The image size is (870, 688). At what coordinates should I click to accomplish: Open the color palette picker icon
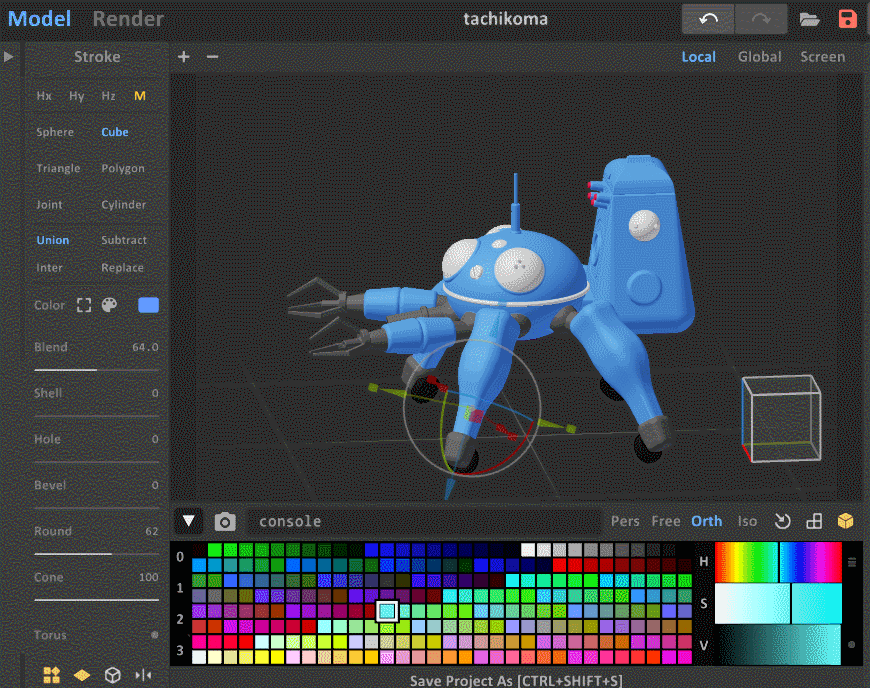[x=110, y=305]
